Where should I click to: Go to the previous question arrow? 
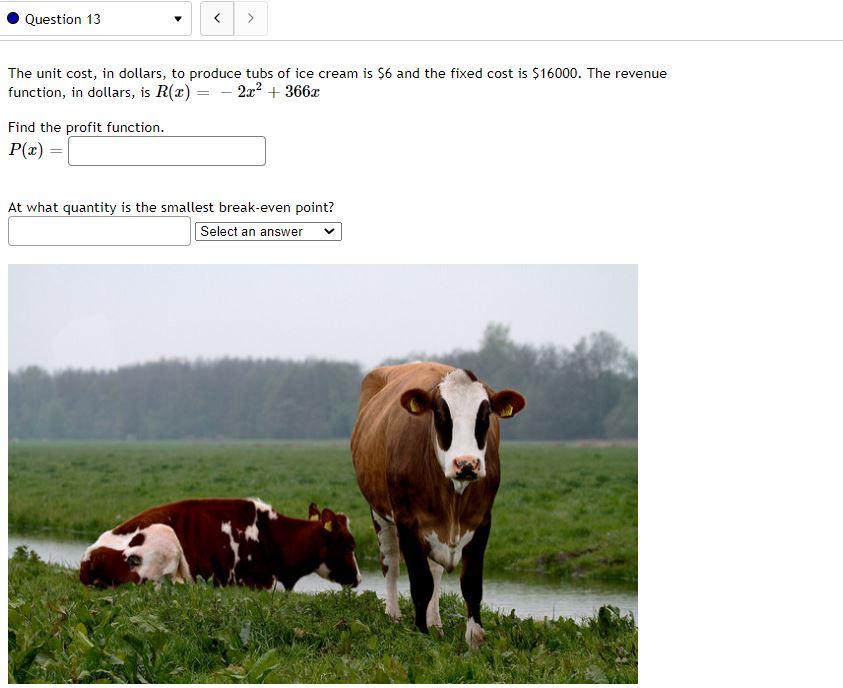pyautogui.click(x=217, y=18)
